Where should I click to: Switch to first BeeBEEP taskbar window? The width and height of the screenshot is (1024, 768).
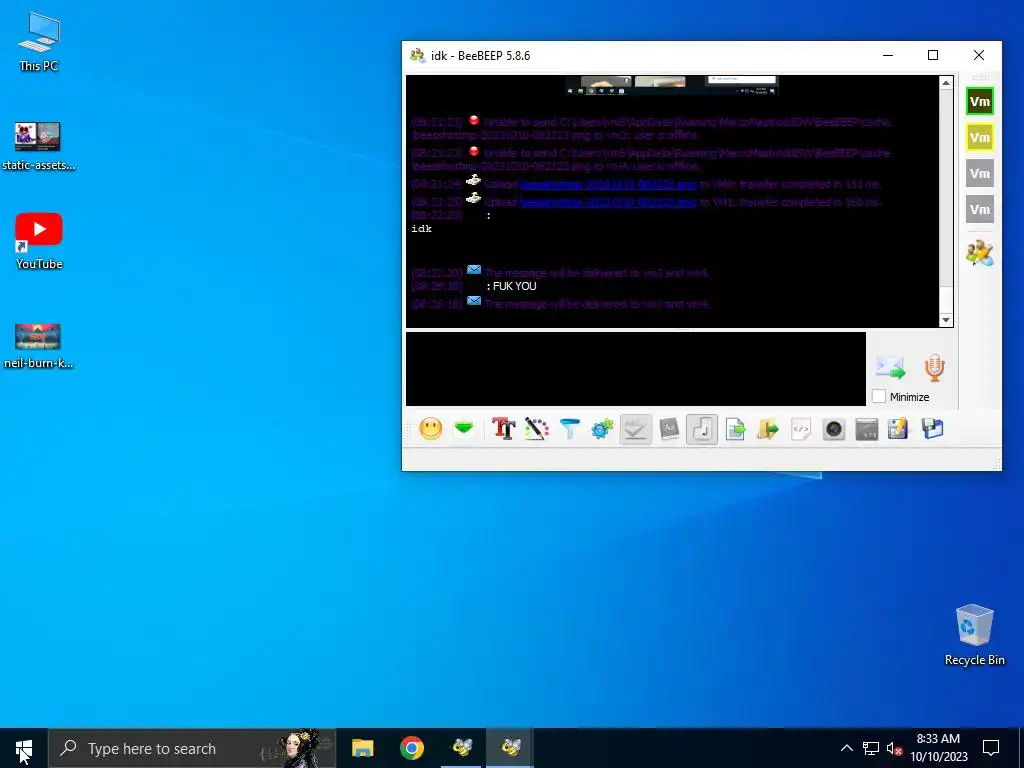(x=462, y=748)
